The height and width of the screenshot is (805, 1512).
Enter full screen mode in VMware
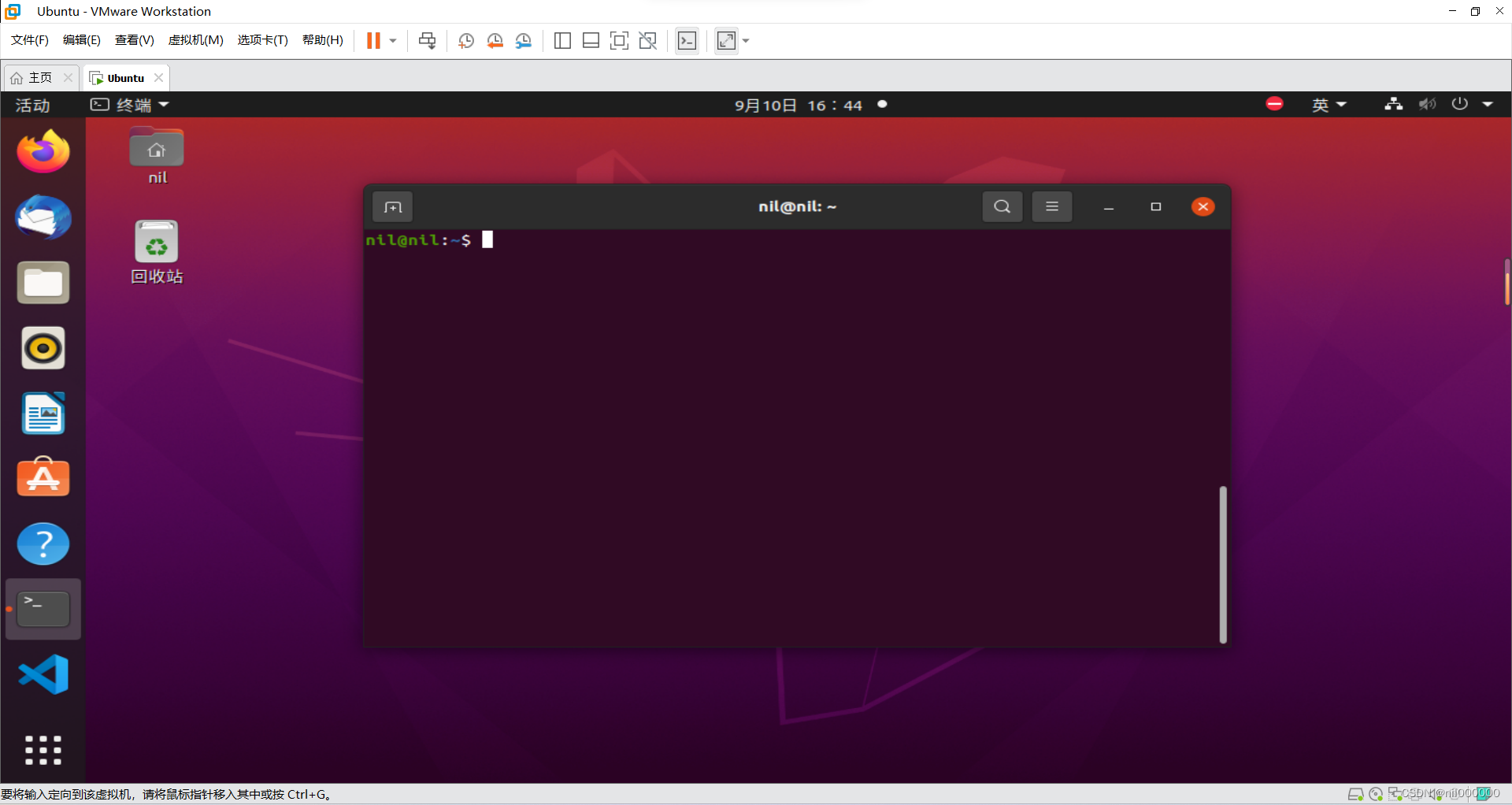click(x=619, y=41)
